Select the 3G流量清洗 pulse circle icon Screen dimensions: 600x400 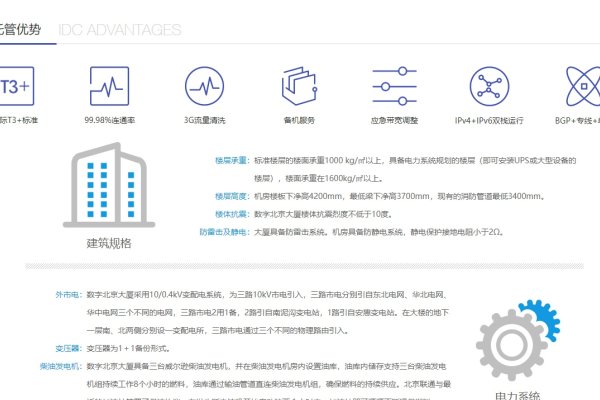pos(206,83)
